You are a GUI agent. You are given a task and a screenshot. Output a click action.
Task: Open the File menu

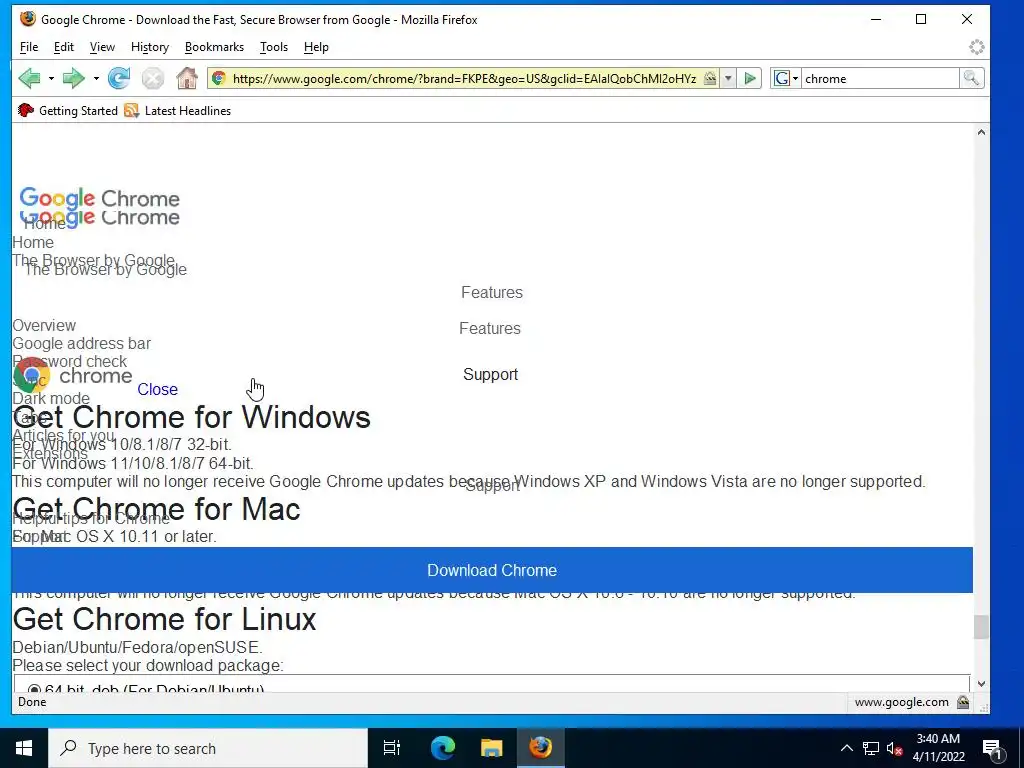tap(29, 47)
